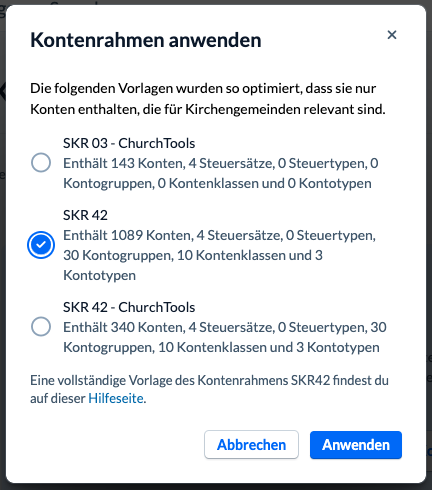432x490 pixels.
Task: Click the Kontenrahmen anwenden dialog heading
Action: pyautogui.click(x=146, y=40)
